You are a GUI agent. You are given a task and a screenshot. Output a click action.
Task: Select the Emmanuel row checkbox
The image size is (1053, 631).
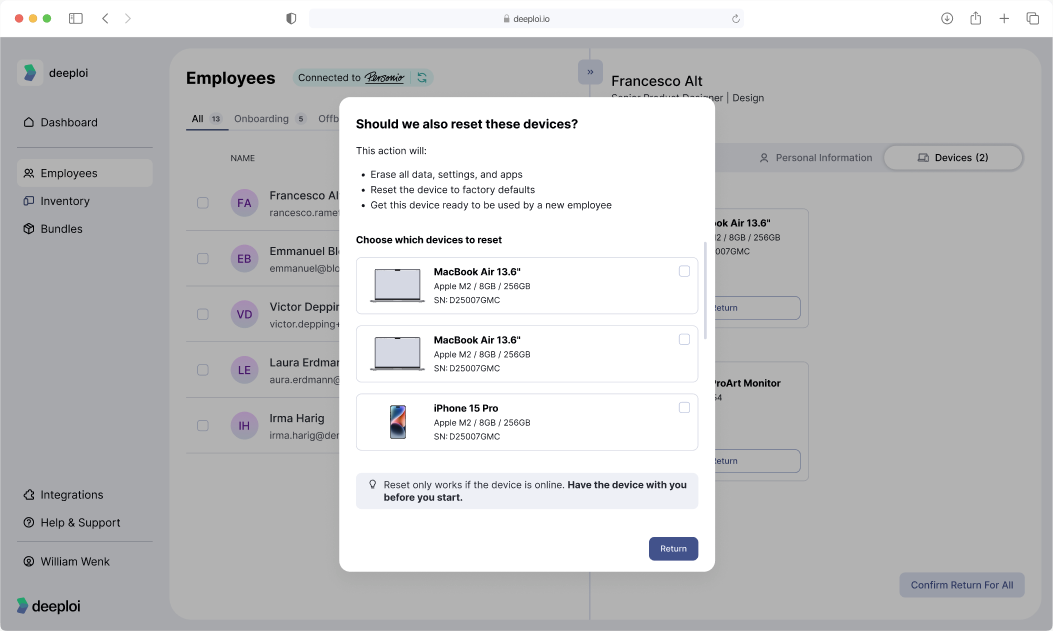[203, 258]
